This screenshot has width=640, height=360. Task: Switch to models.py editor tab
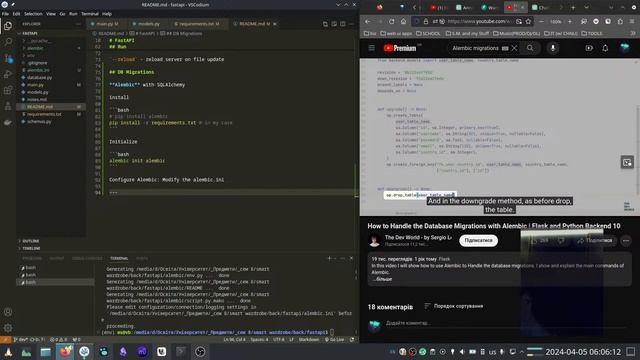click(147, 24)
